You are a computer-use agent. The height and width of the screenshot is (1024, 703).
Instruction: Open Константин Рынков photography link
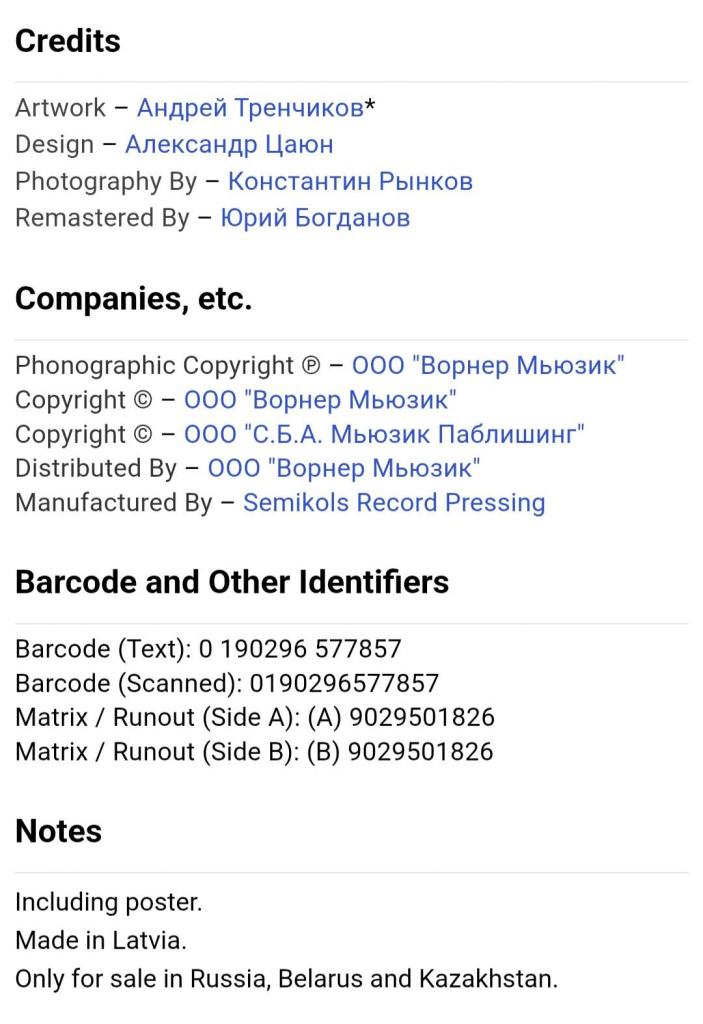pyautogui.click(x=350, y=181)
